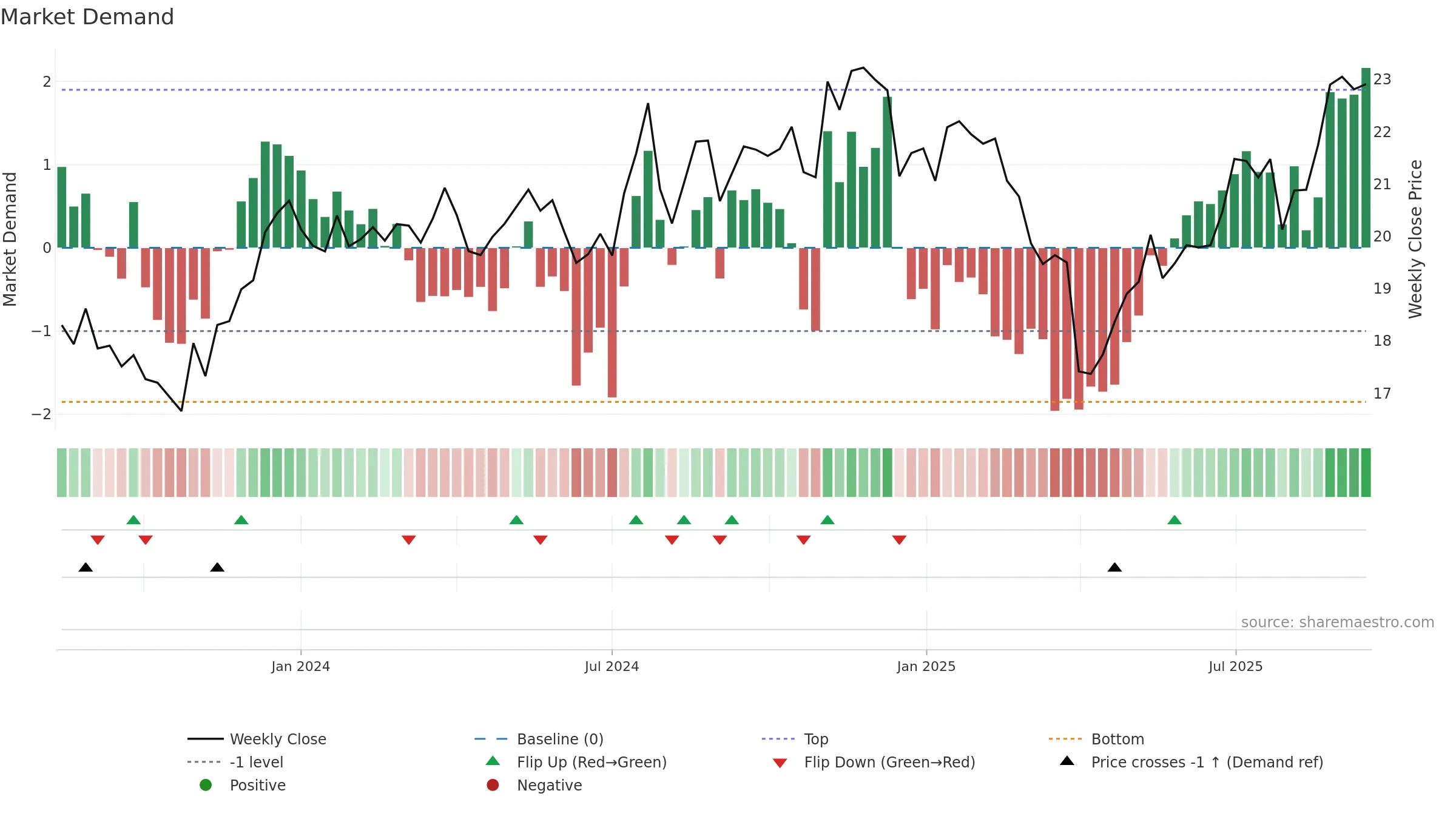Click the left axis tick label 2
1456x819 pixels.
pos(47,82)
